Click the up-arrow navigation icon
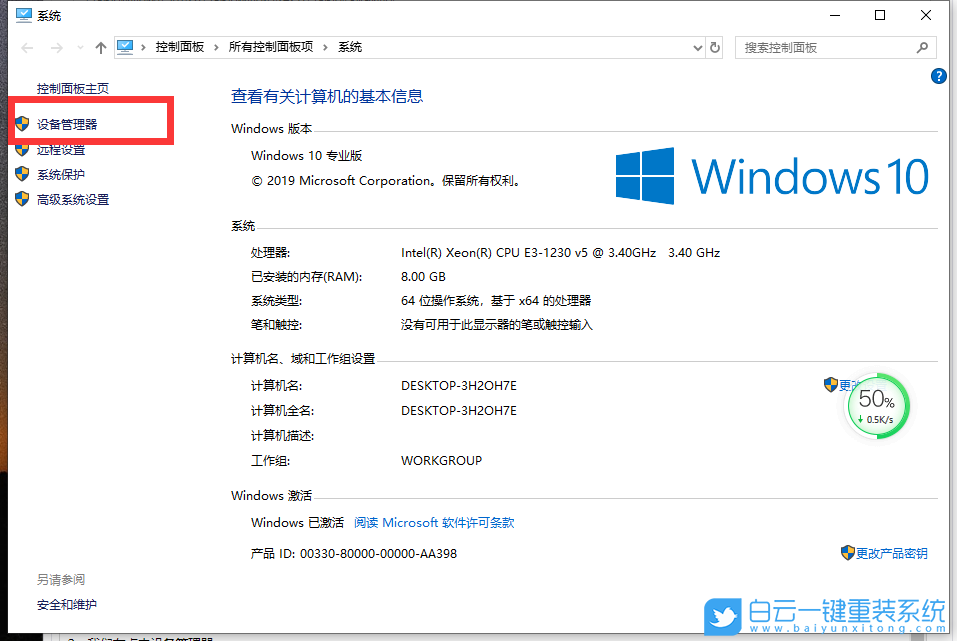 pos(101,46)
